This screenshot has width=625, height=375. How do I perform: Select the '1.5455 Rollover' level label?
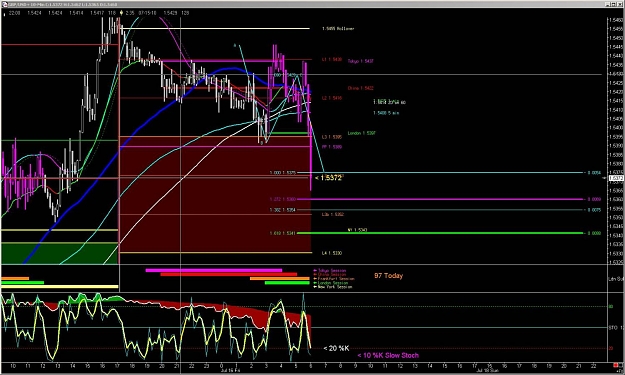pos(338,29)
